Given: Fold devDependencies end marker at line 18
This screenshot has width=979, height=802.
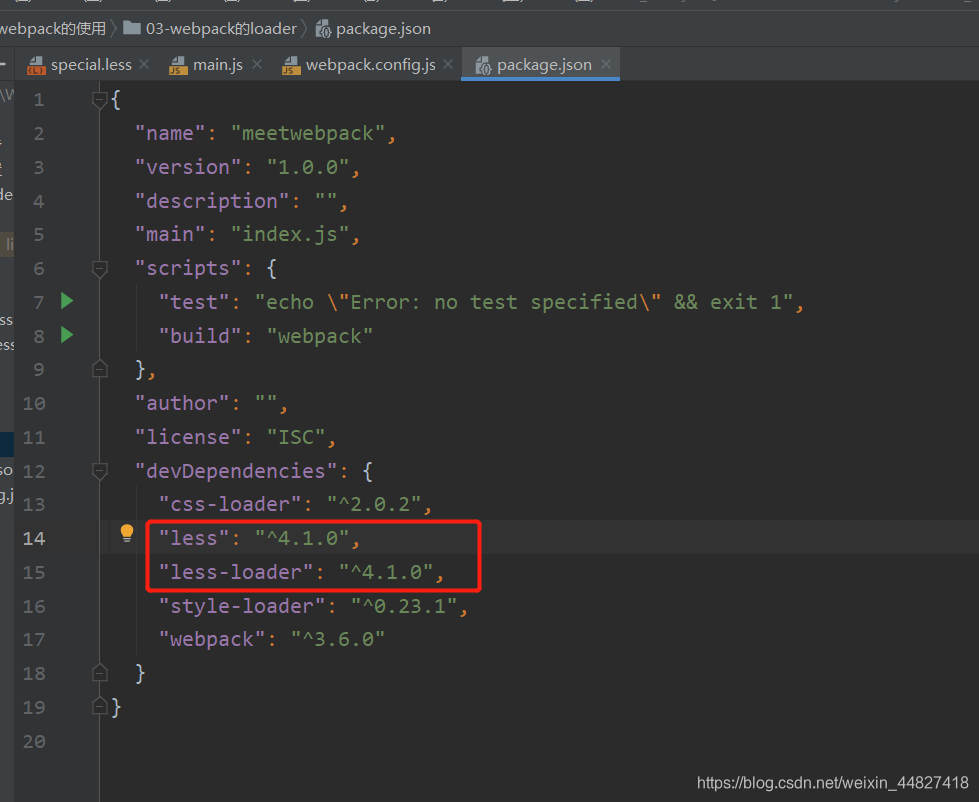Looking at the screenshot, I should [x=99, y=673].
